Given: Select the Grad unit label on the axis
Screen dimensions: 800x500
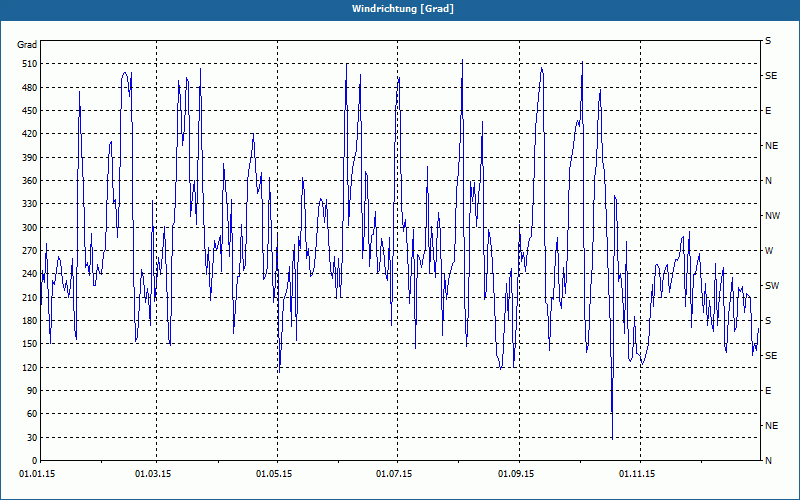Looking at the screenshot, I should (x=27, y=45).
